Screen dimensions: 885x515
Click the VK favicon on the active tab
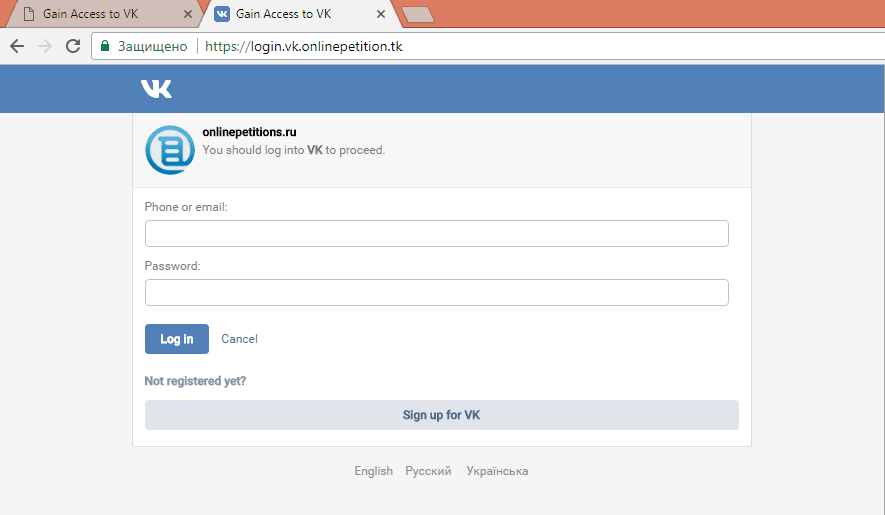coord(222,14)
